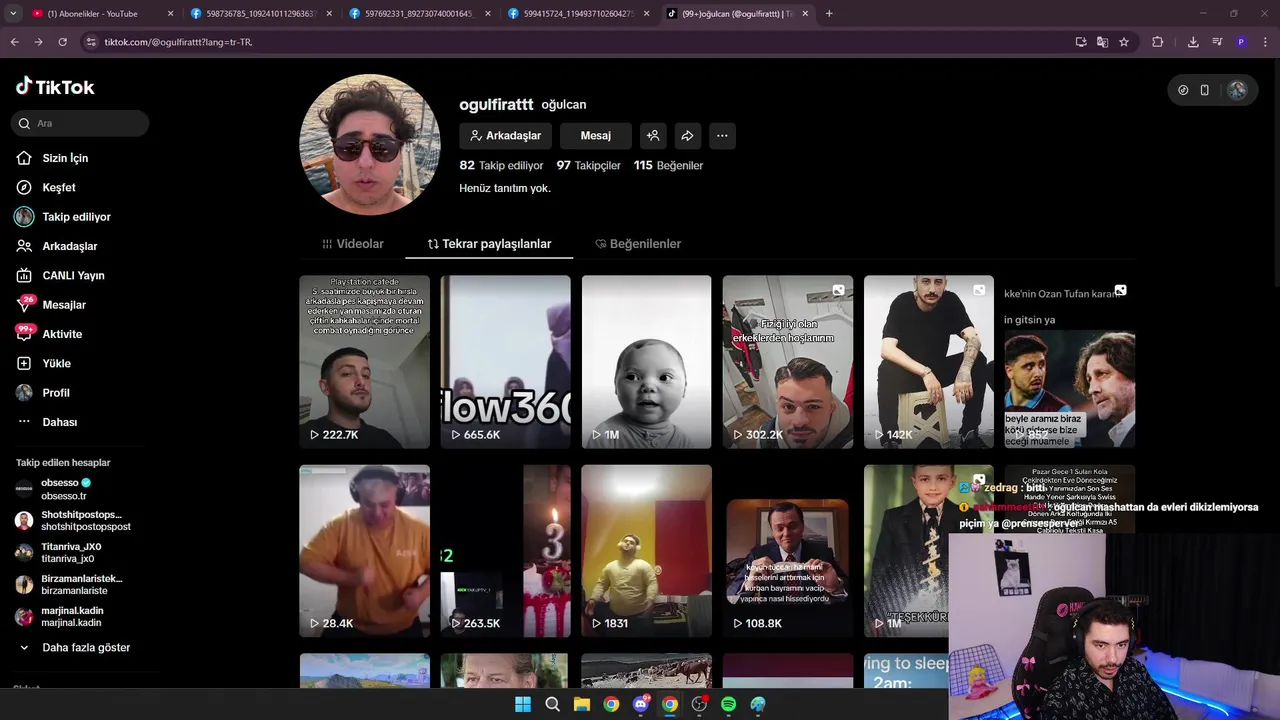Switch to the Videolar tab

tap(353, 244)
